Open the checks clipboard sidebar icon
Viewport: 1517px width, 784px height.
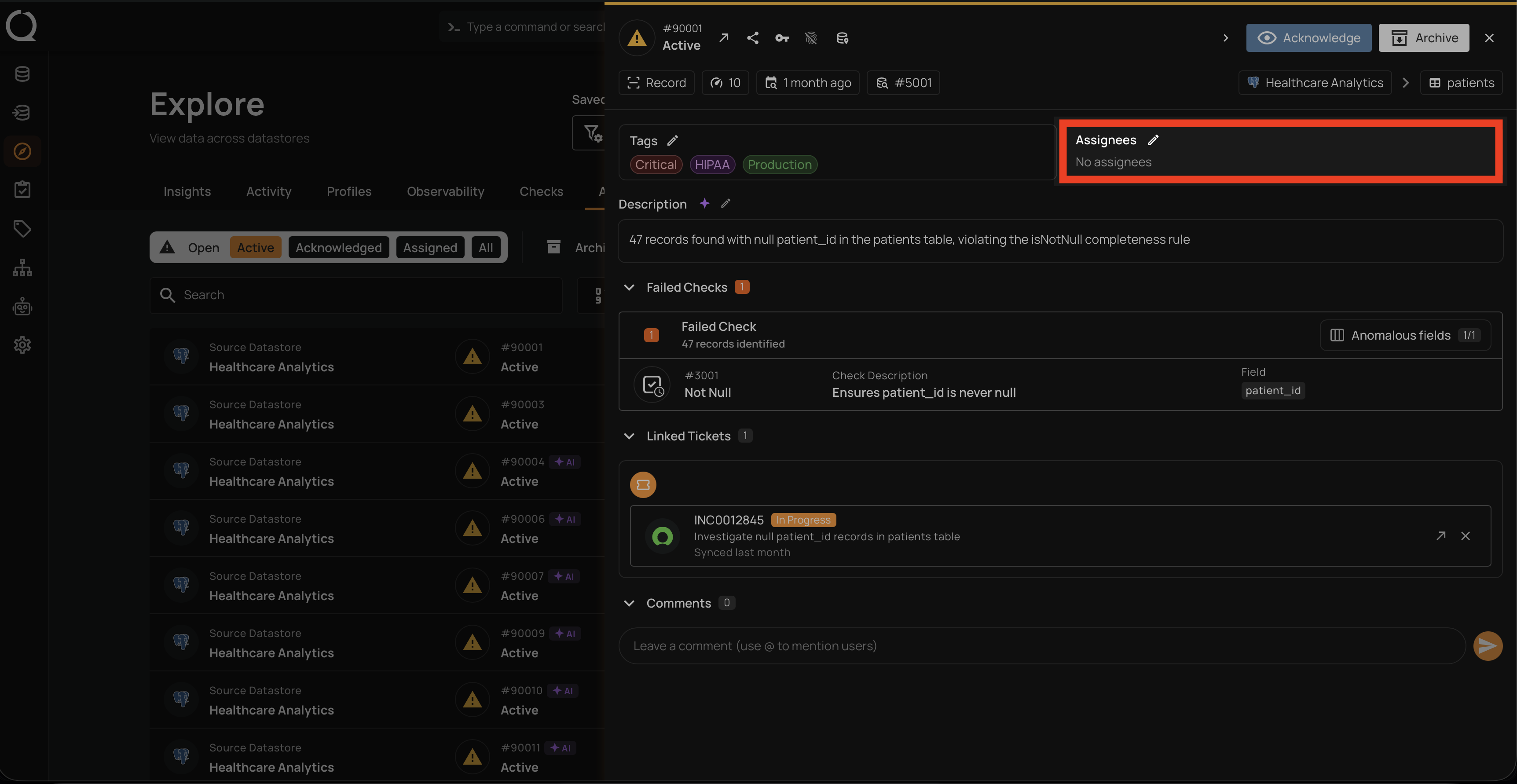(22, 190)
